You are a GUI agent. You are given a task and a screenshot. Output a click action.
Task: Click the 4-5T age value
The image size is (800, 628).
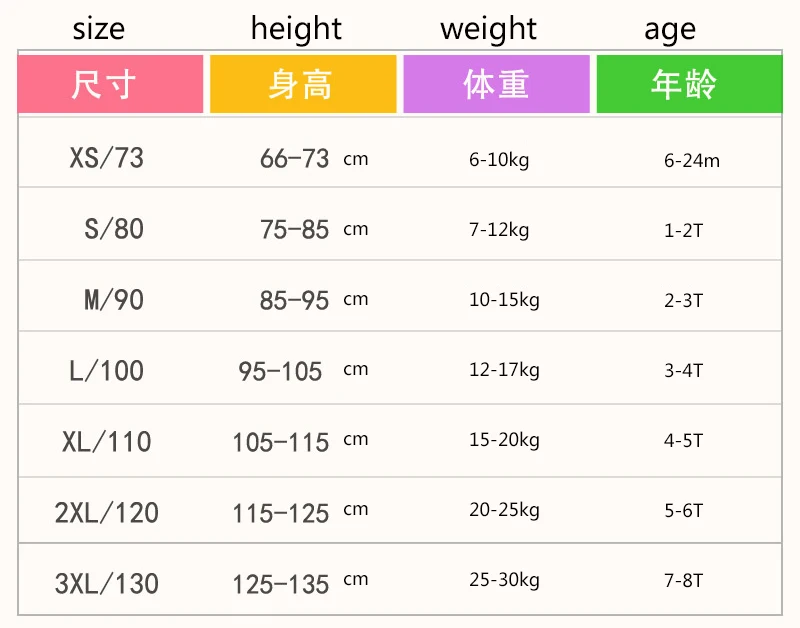click(x=684, y=440)
